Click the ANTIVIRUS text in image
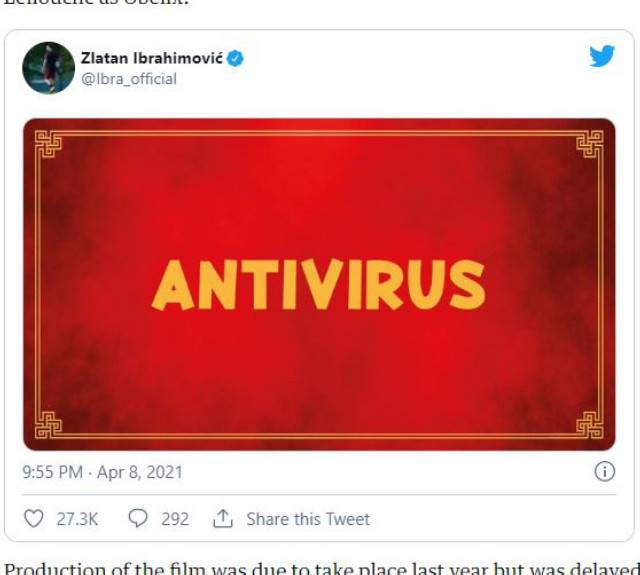640x575 pixels. pyautogui.click(x=319, y=284)
